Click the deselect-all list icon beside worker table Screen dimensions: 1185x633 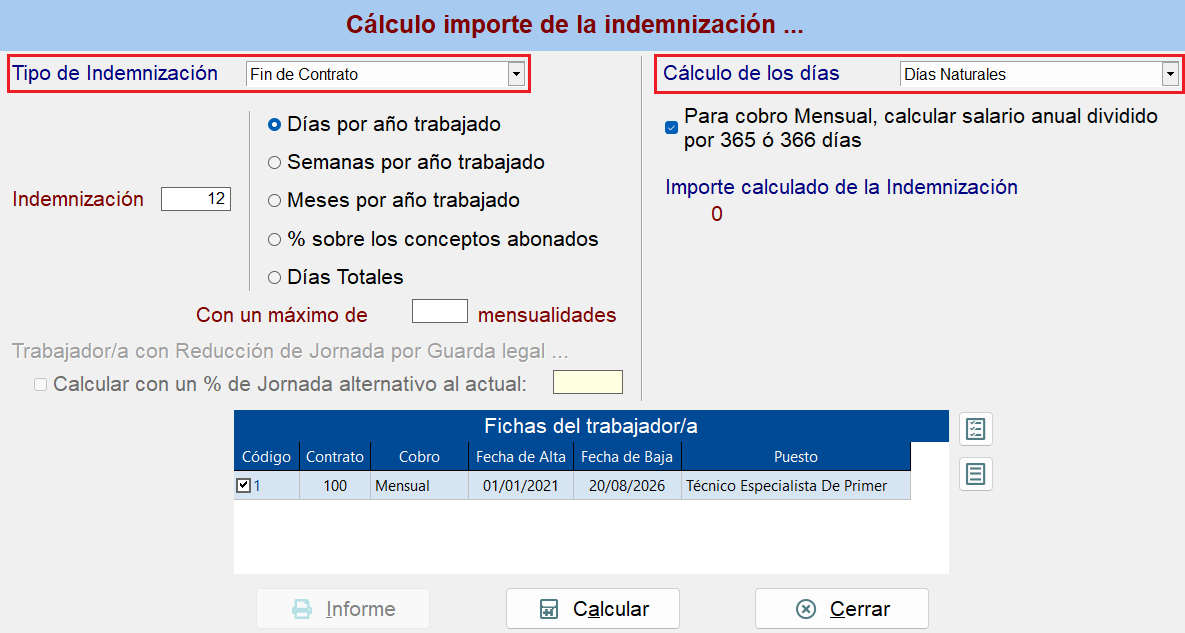pyautogui.click(x=976, y=474)
